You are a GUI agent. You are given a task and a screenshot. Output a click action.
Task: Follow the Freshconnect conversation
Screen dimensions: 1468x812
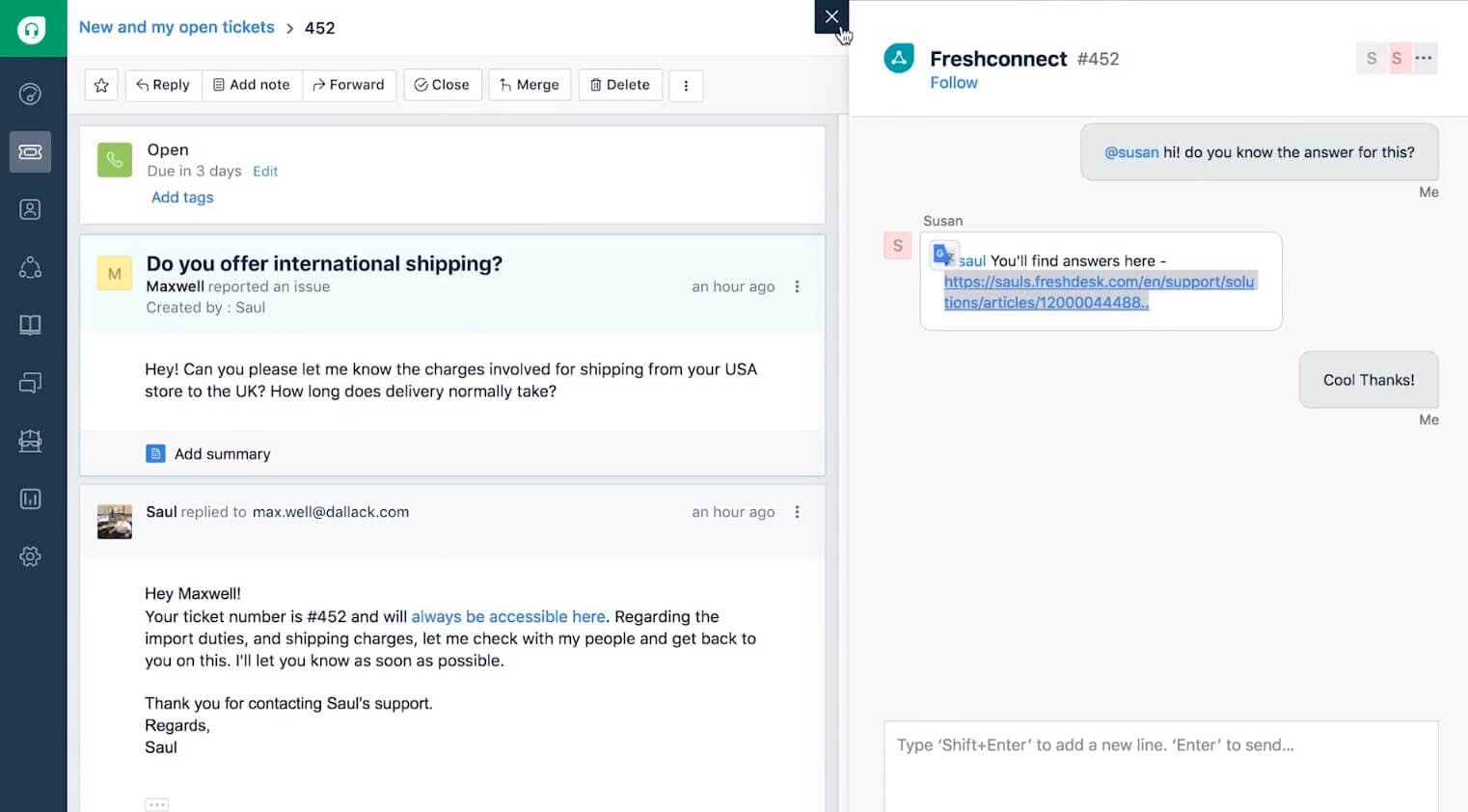pos(954,83)
